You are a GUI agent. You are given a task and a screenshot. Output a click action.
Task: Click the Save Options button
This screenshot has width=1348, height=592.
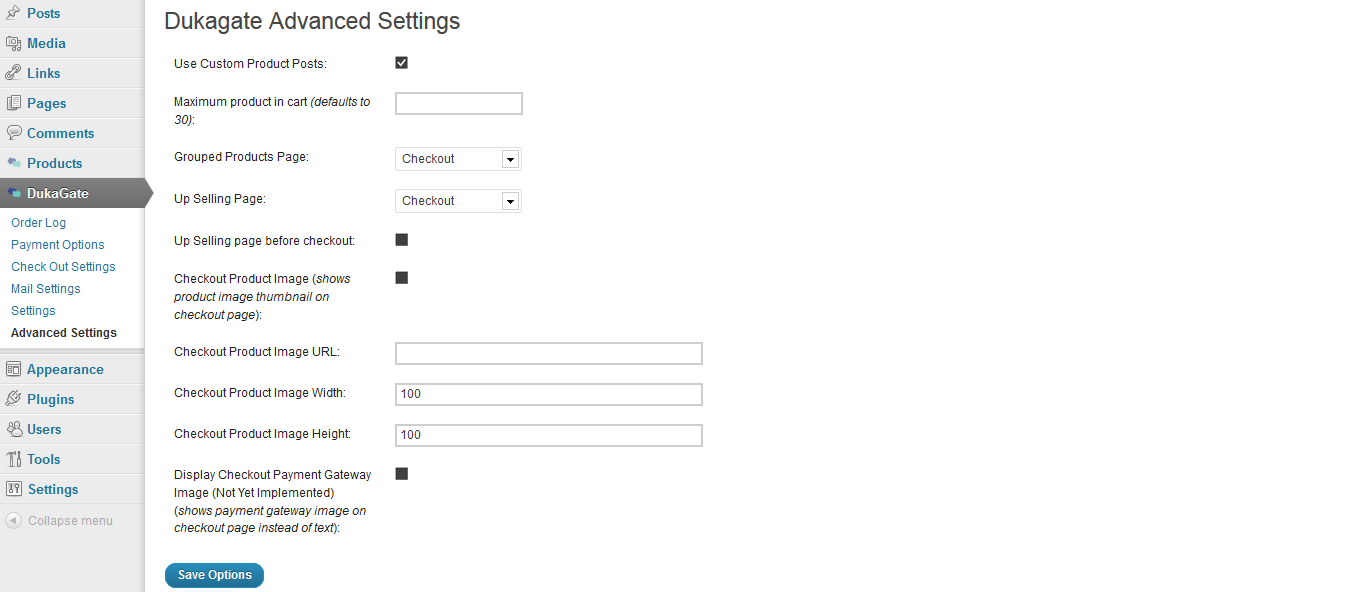click(214, 575)
